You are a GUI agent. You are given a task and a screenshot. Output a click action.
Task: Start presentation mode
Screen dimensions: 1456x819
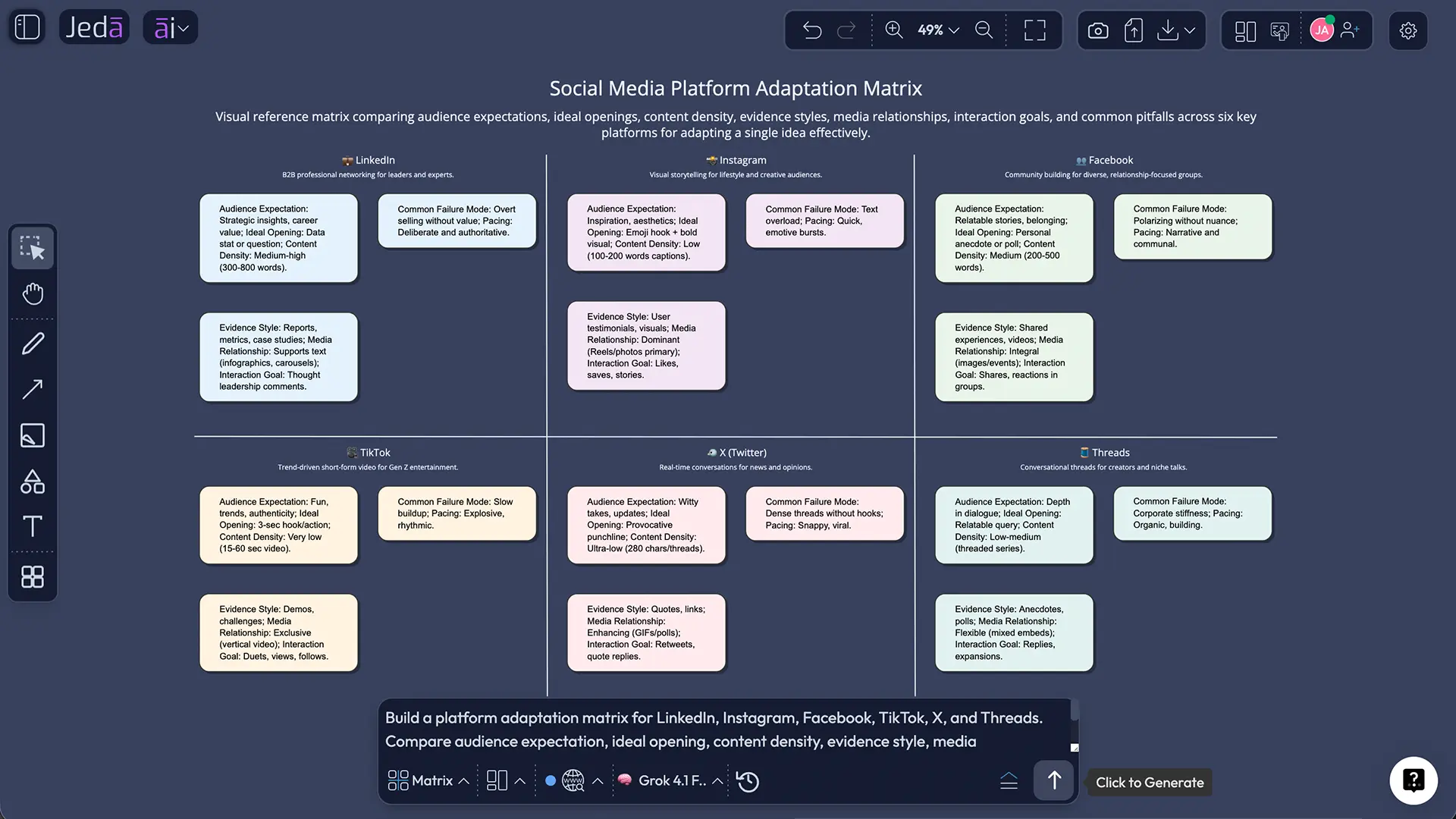click(x=1280, y=30)
